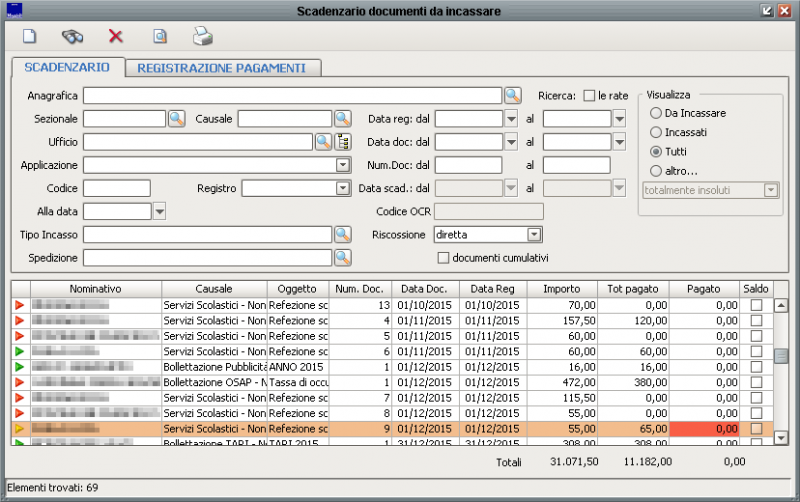The image size is (800, 502).
Task: Open the Causale lookup magnifier
Action: tap(343, 119)
